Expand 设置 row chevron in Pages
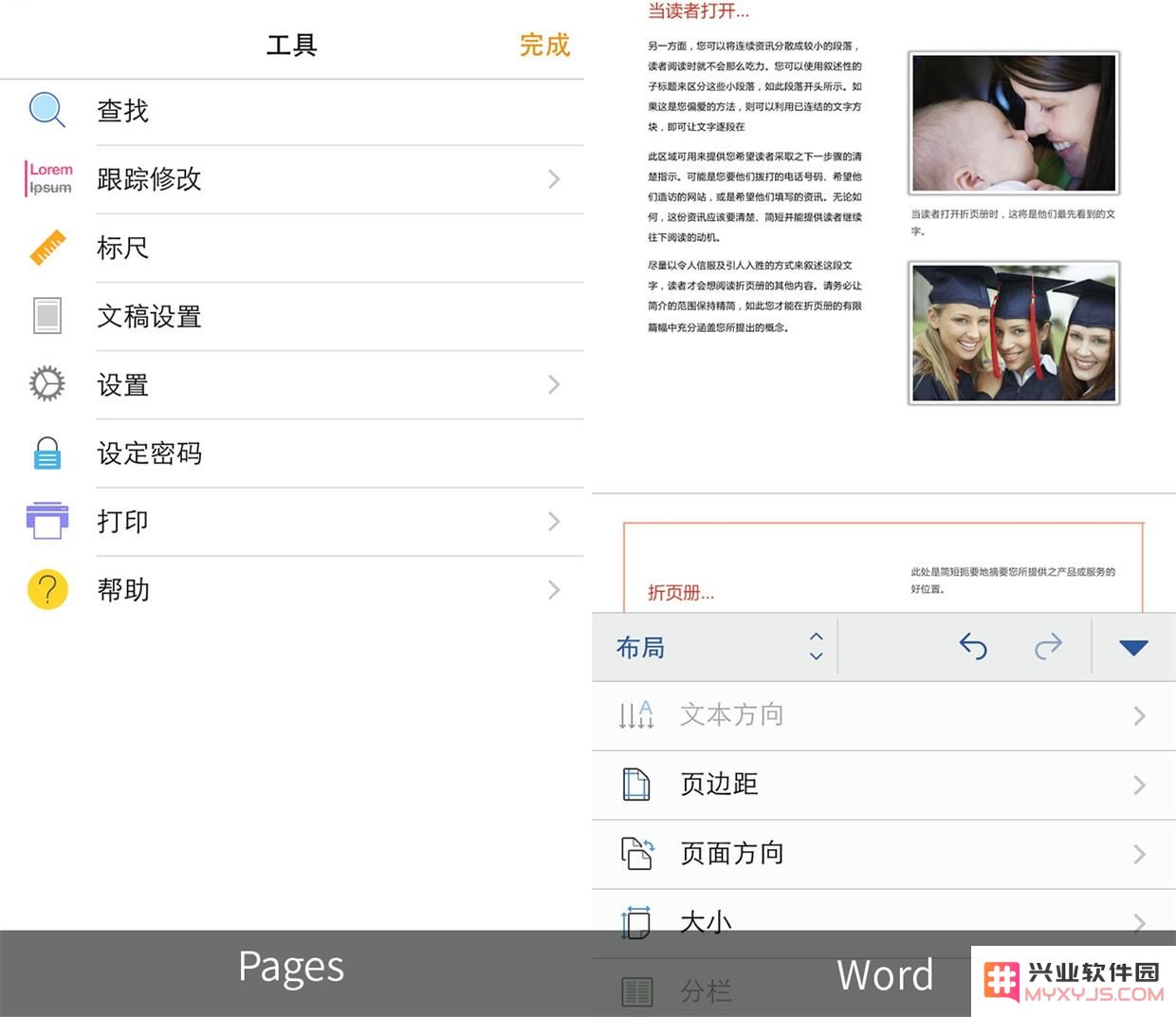 pos(555,384)
